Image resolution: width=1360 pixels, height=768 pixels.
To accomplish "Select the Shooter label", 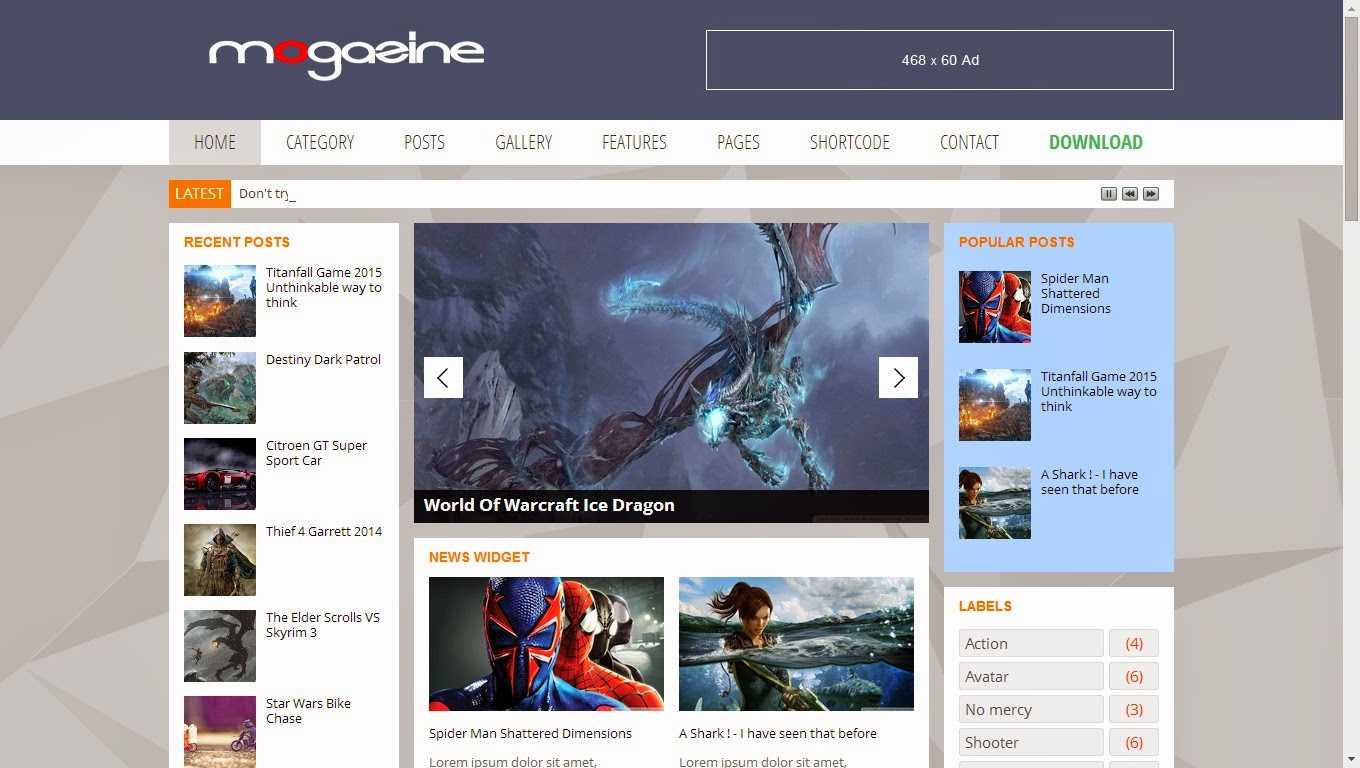I will click(1031, 742).
